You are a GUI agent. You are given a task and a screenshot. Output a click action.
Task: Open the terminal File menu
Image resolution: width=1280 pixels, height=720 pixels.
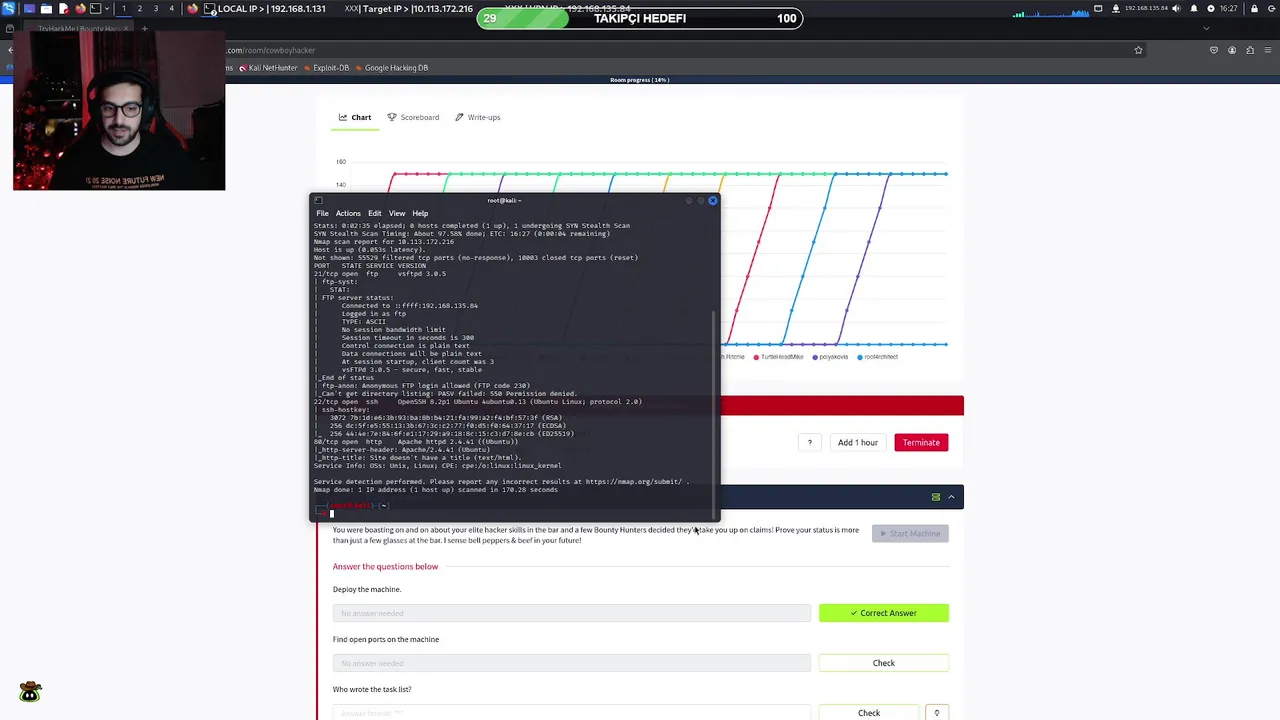322,213
